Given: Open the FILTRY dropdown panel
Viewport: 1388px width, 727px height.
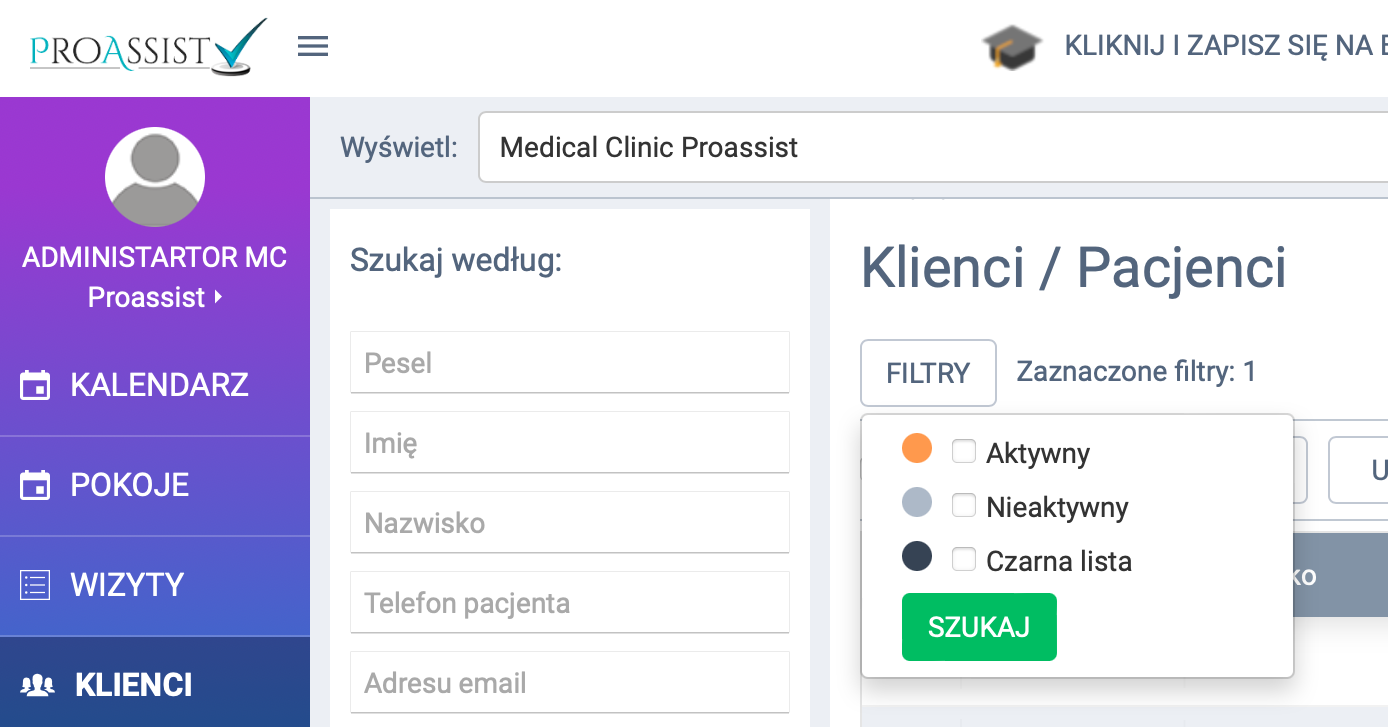Looking at the screenshot, I should (927, 372).
